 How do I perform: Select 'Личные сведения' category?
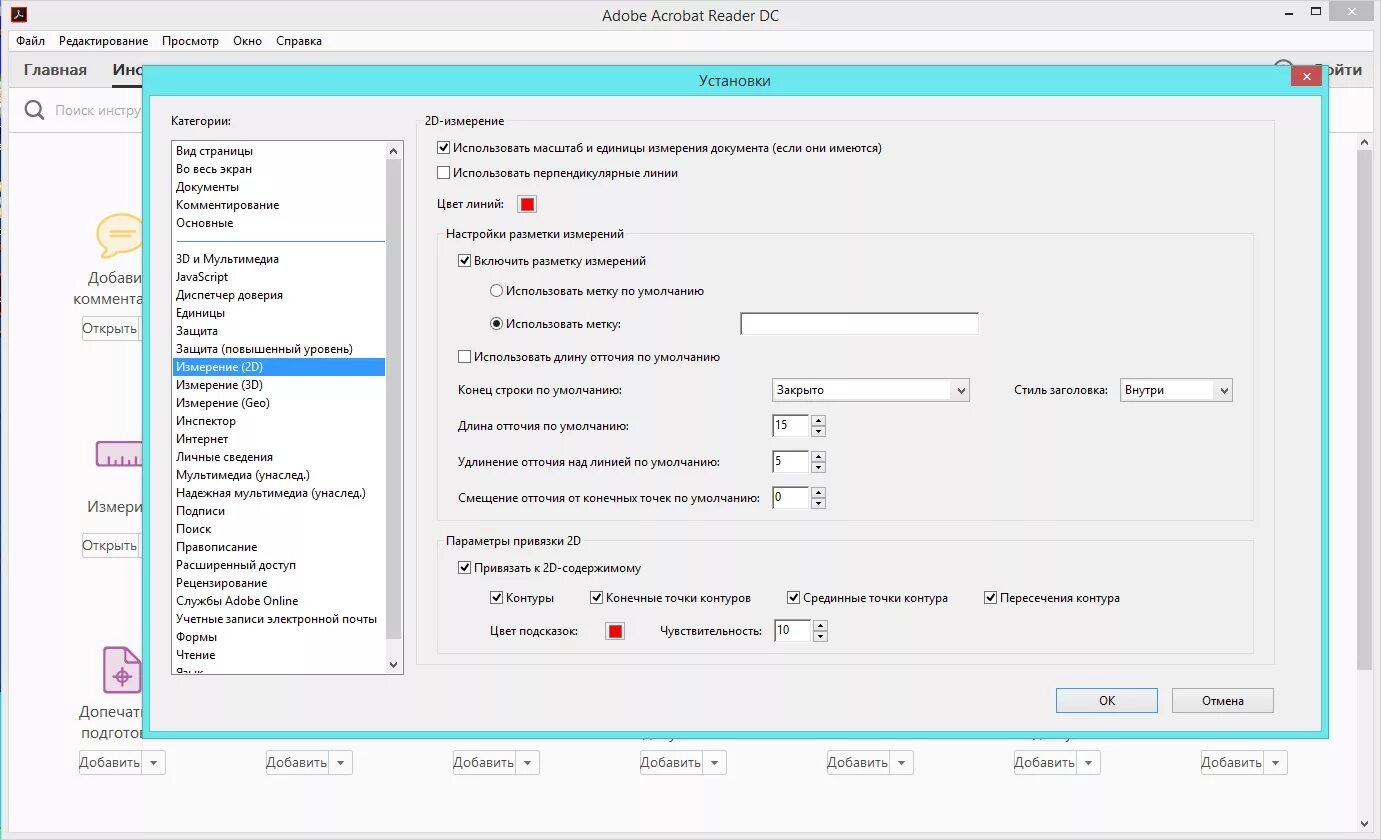(225, 457)
